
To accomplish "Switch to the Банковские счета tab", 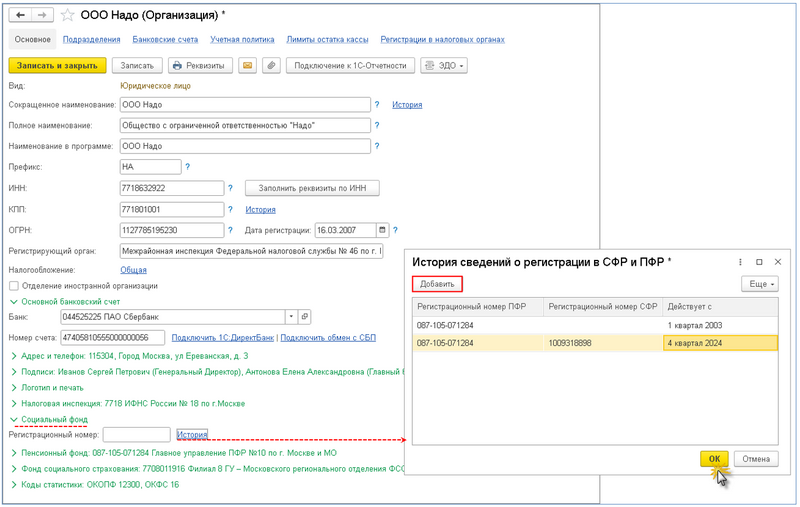I will pyautogui.click(x=165, y=40).
